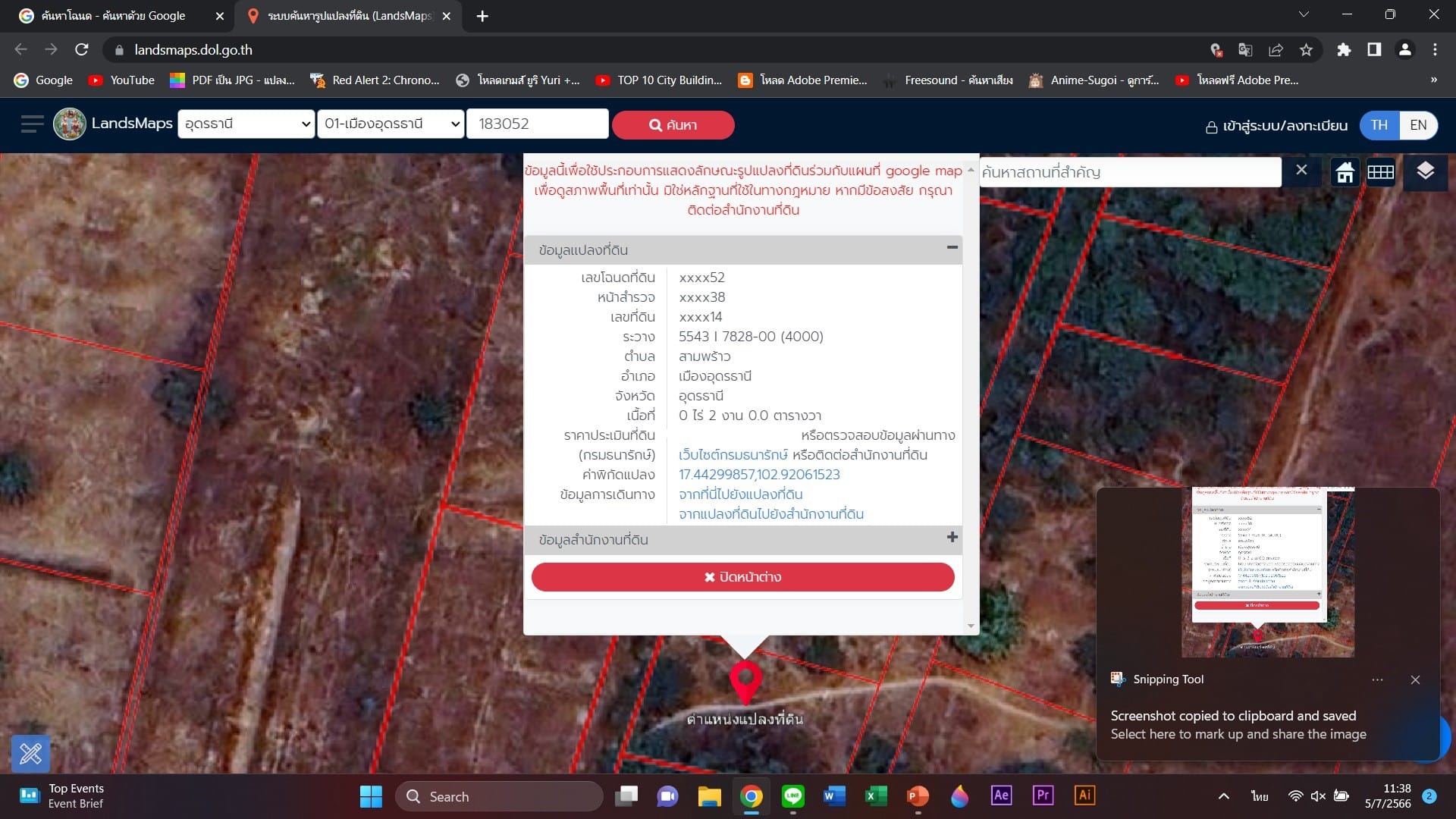Click the red ค้นหา search button
1456x819 pixels.
673,125
